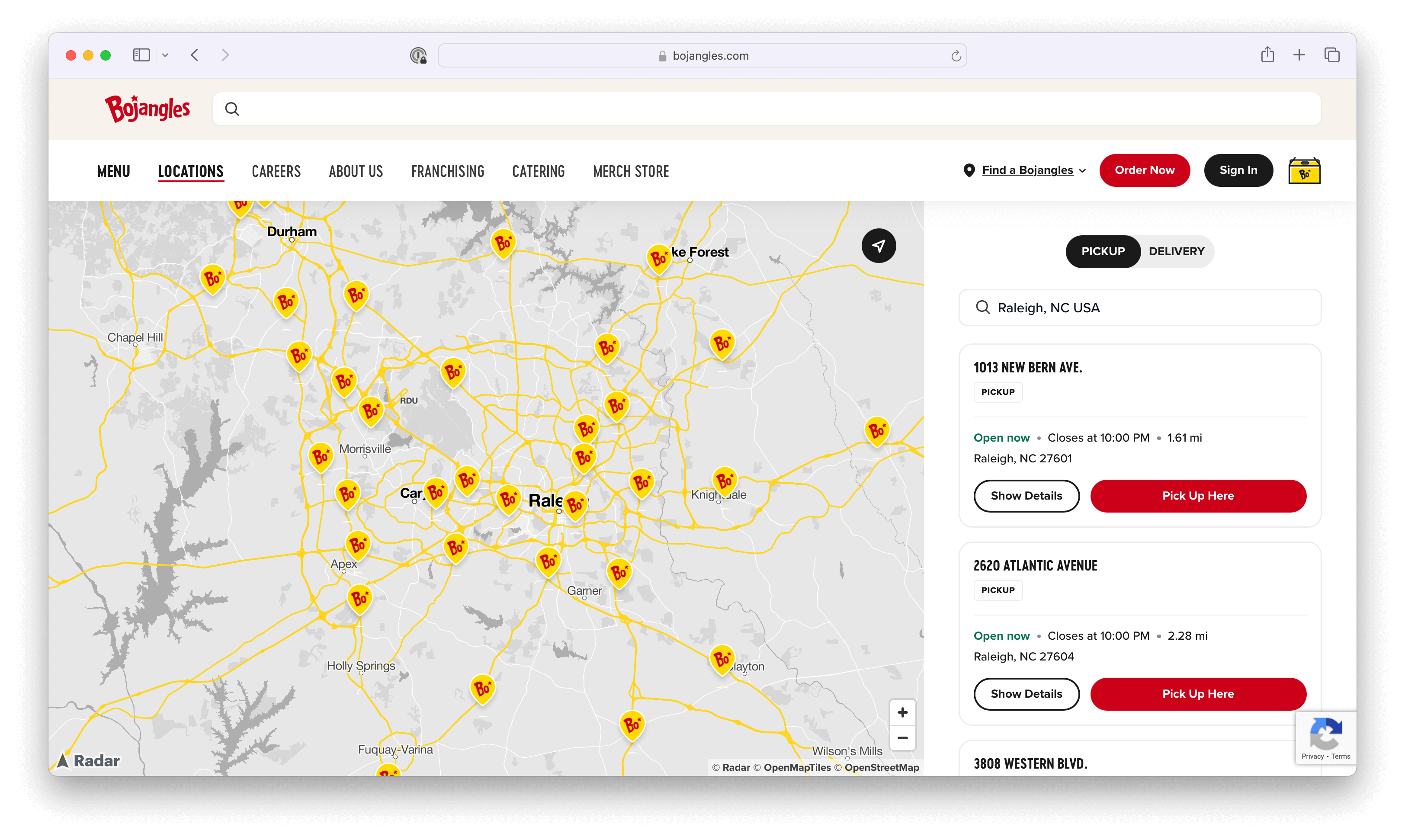Viewport: 1405px width, 840px height.
Task: Click the 1013 NEW BERN AVE. heading
Action: [x=1027, y=368]
